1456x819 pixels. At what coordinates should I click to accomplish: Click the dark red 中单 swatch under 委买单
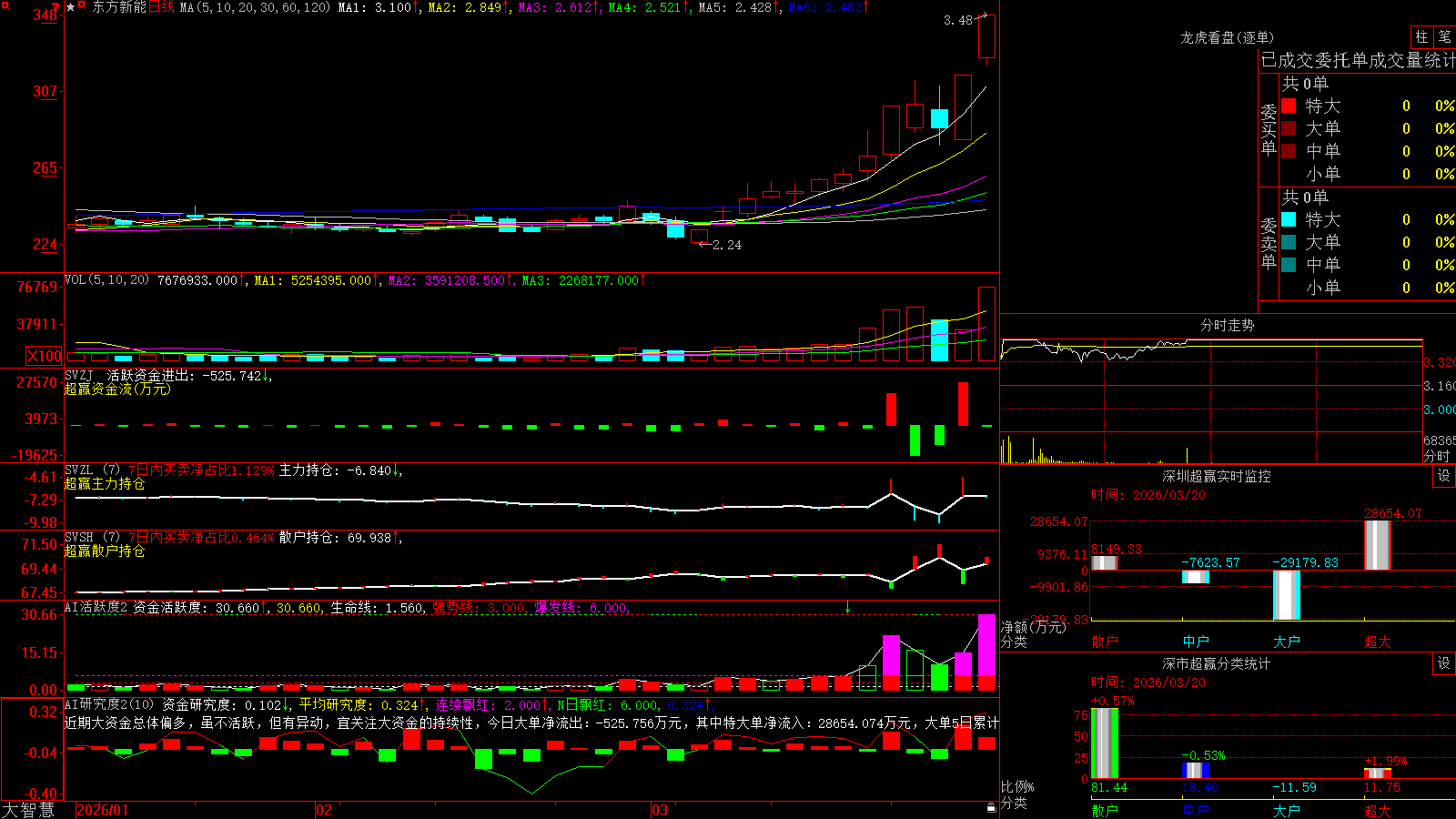[x=1289, y=151]
